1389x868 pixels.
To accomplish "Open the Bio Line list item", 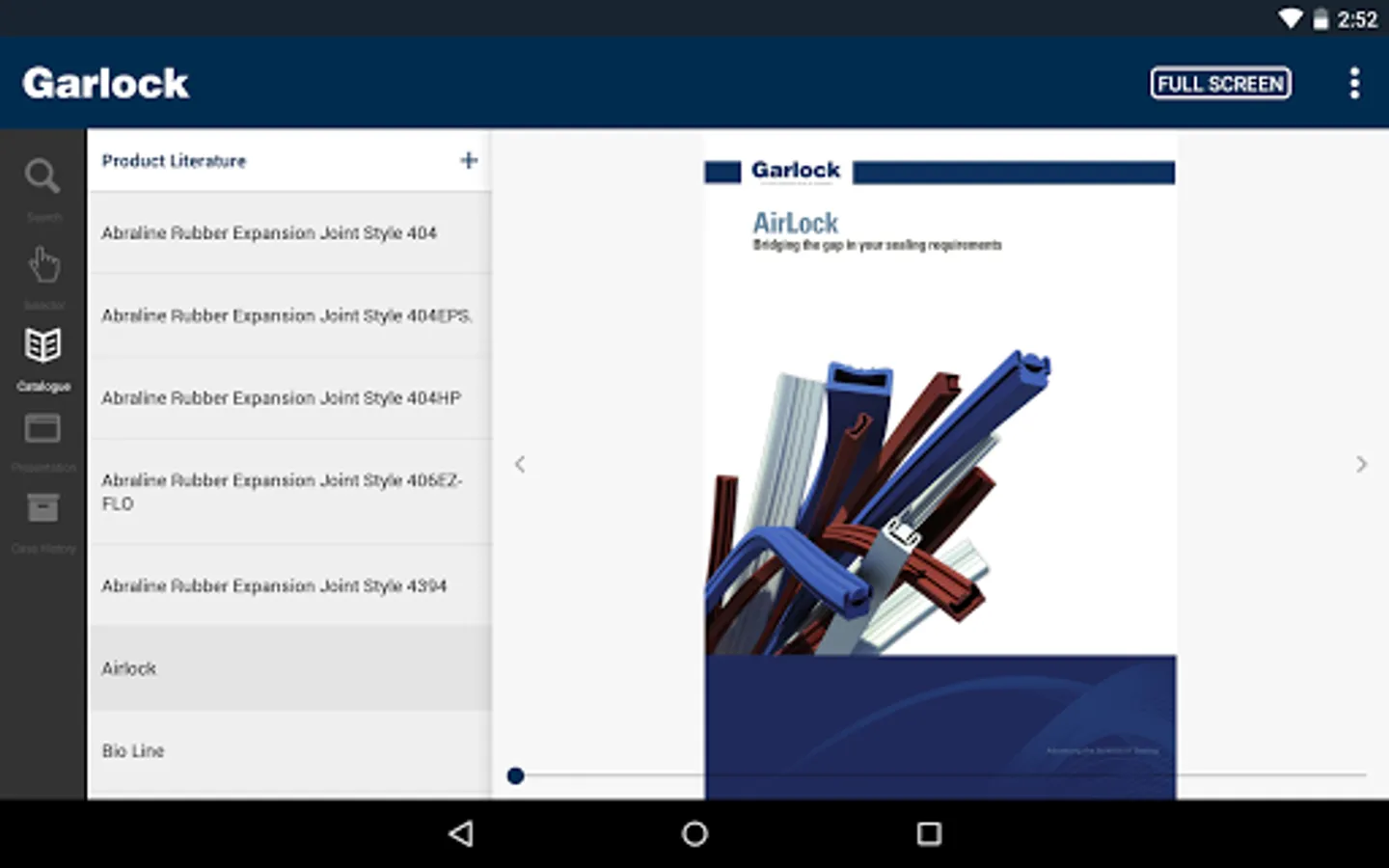I will (289, 751).
